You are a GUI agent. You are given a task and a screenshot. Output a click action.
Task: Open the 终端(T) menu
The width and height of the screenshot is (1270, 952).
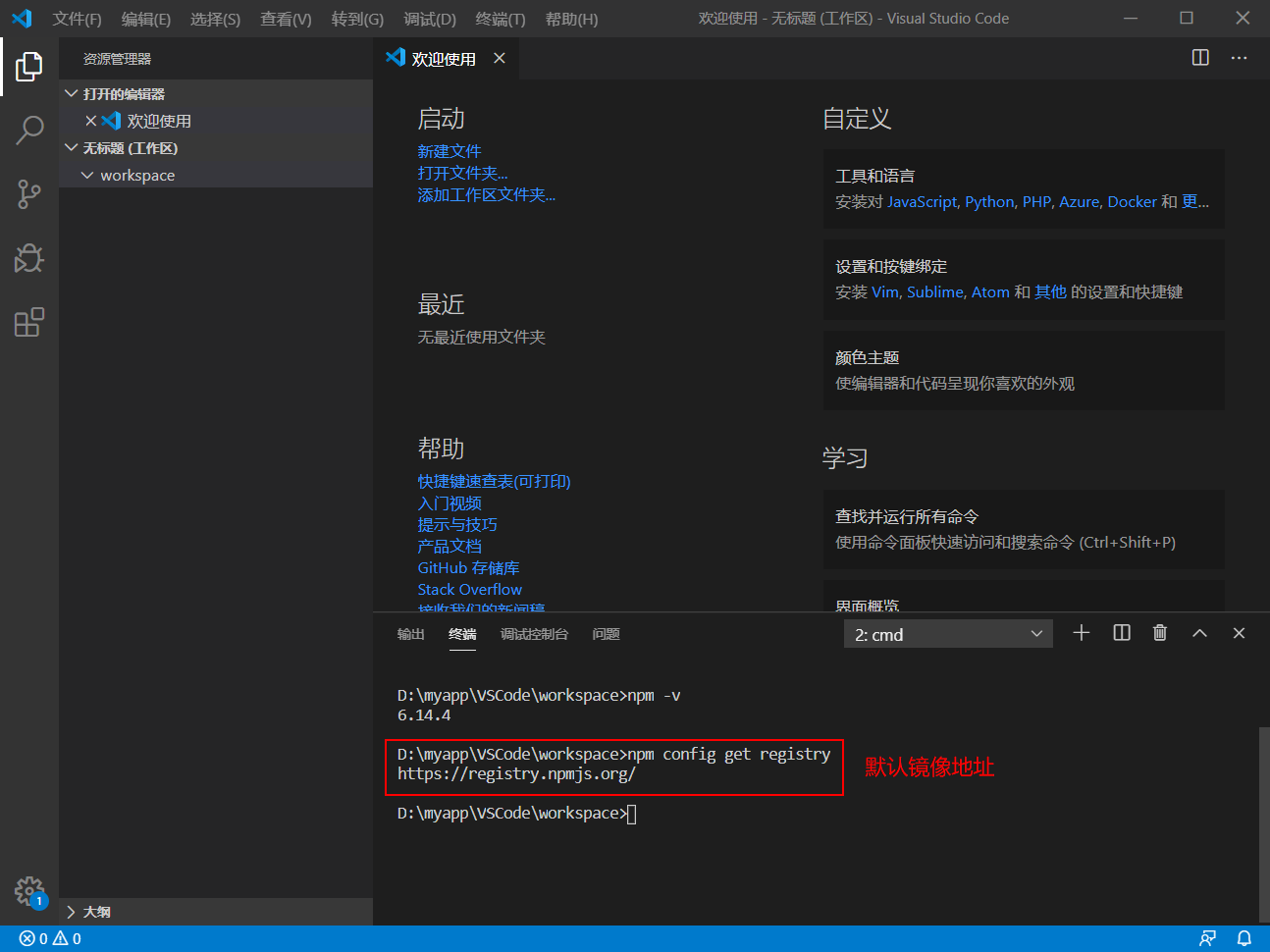pos(501,19)
